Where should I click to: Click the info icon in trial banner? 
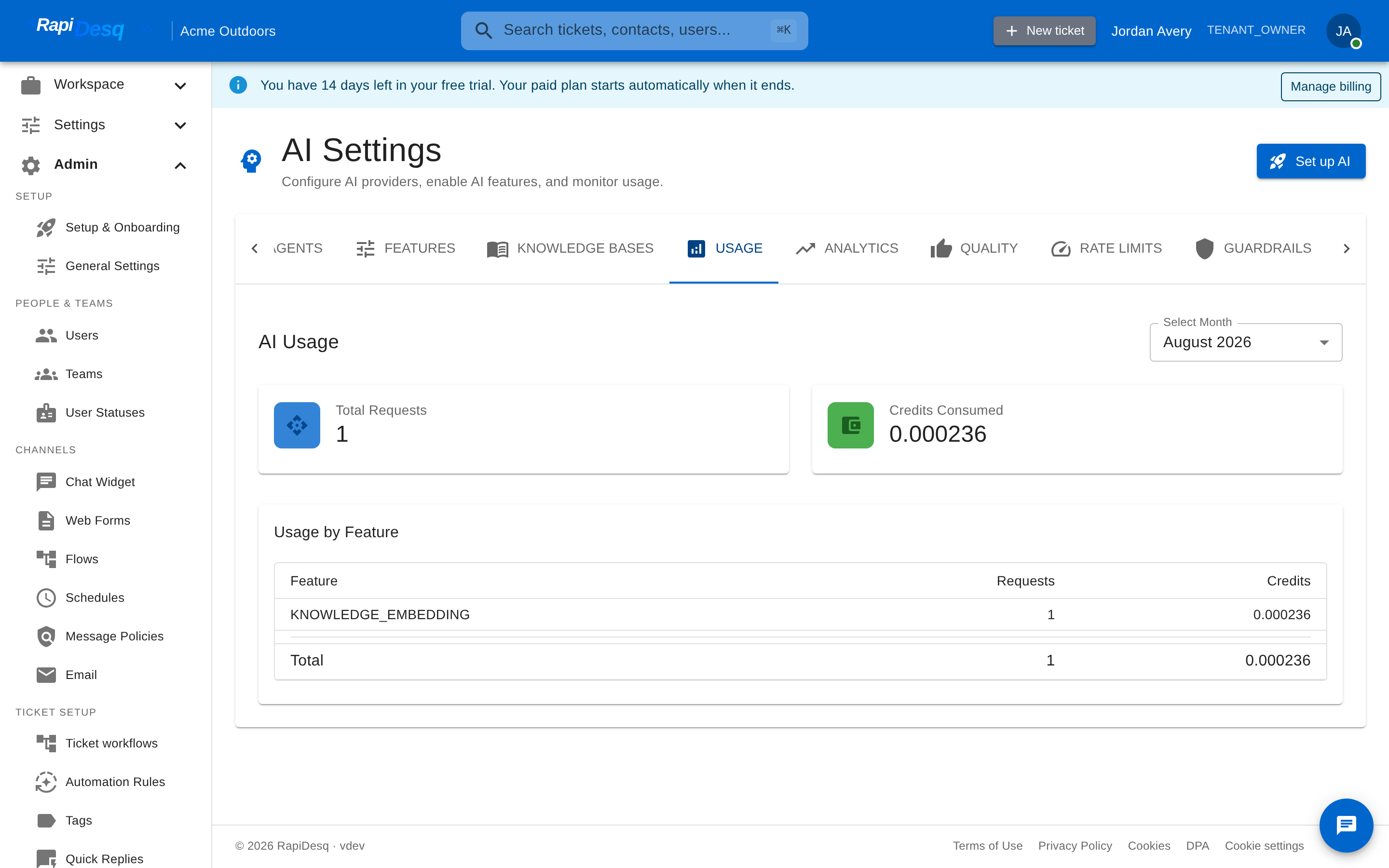pos(238,85)
